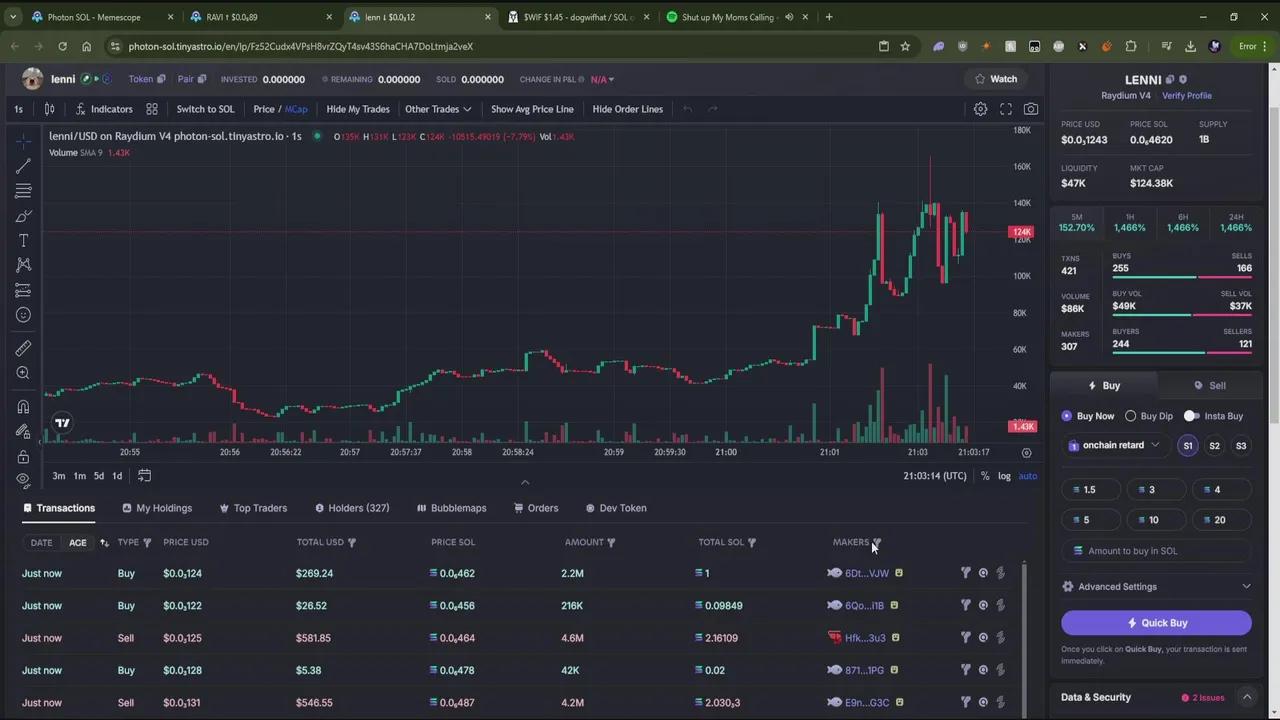Image resolution: width=1280 pixels, height=720 pixels.
Task: Toggle percent scale
Action: [x=985, y=476]
